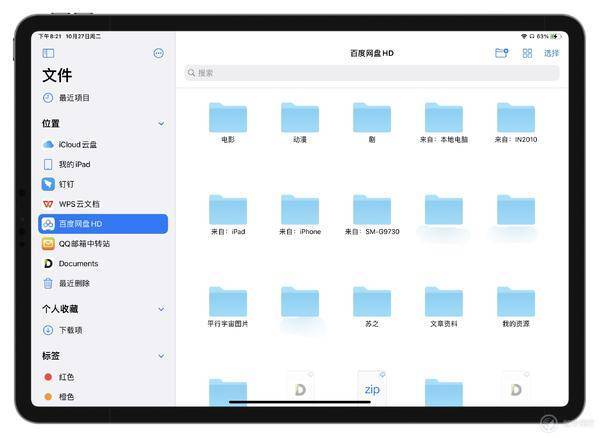Tap the 选择 button

click(x=551, y=53)
